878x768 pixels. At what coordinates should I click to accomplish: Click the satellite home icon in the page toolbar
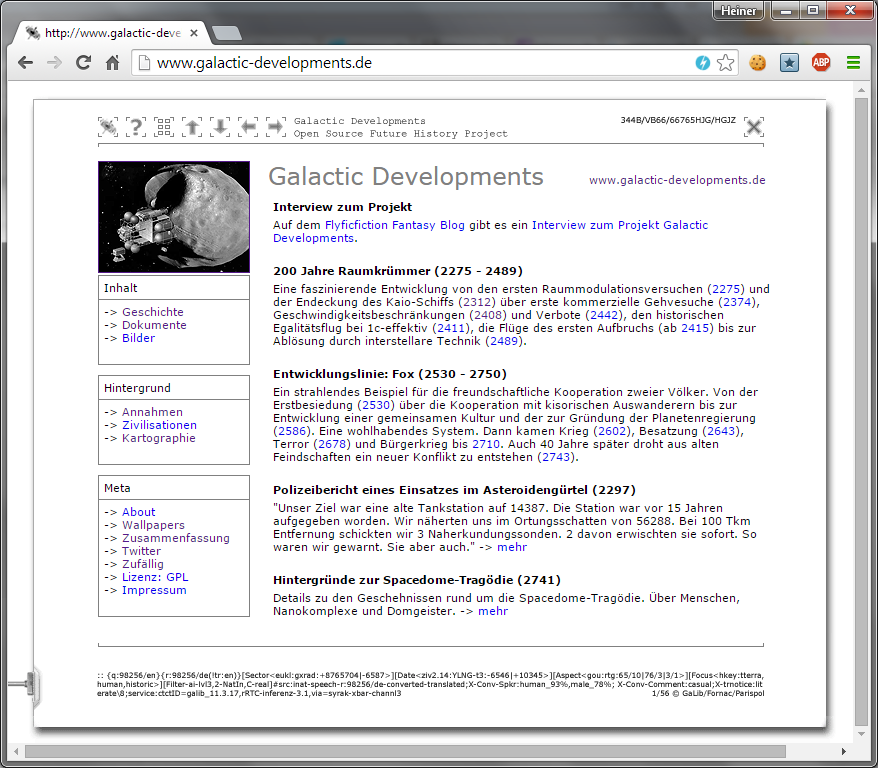tap(108, 127)
